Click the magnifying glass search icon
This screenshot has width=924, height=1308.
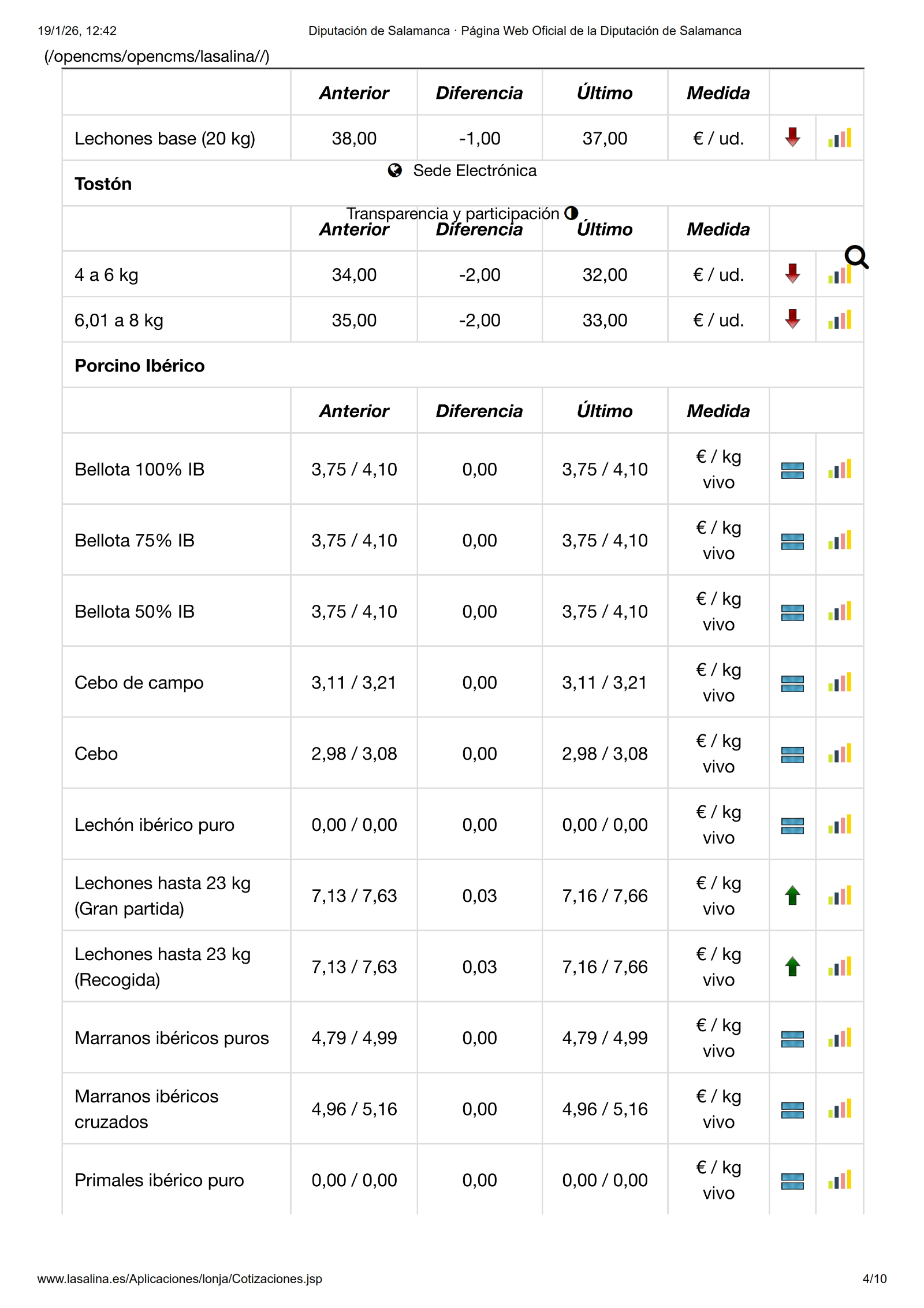[856, 257]
